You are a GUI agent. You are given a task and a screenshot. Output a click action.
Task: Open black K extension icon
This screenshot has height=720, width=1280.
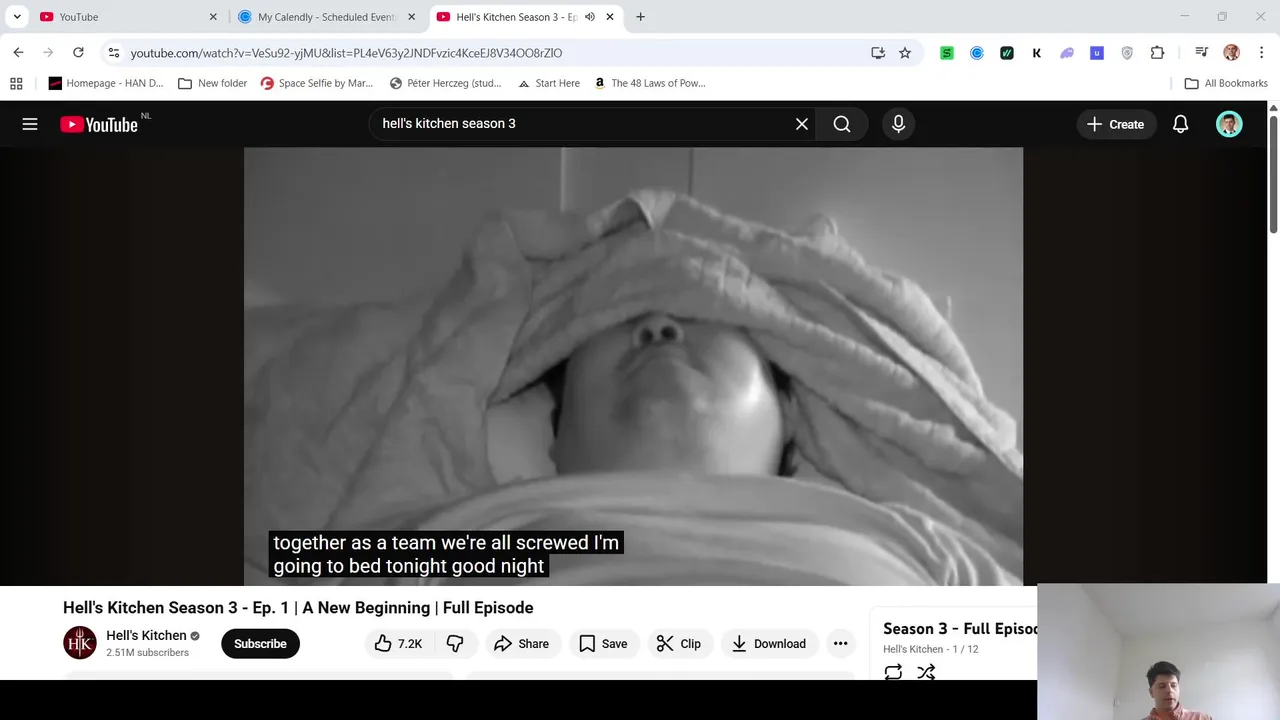pos(1037,53)
